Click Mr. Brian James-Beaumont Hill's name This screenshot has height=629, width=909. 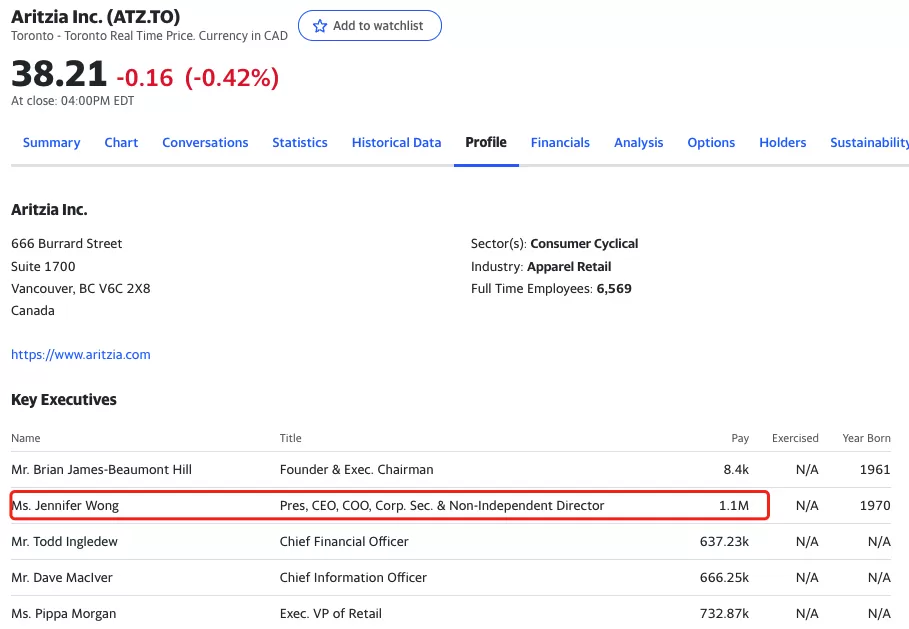[101, 470]
